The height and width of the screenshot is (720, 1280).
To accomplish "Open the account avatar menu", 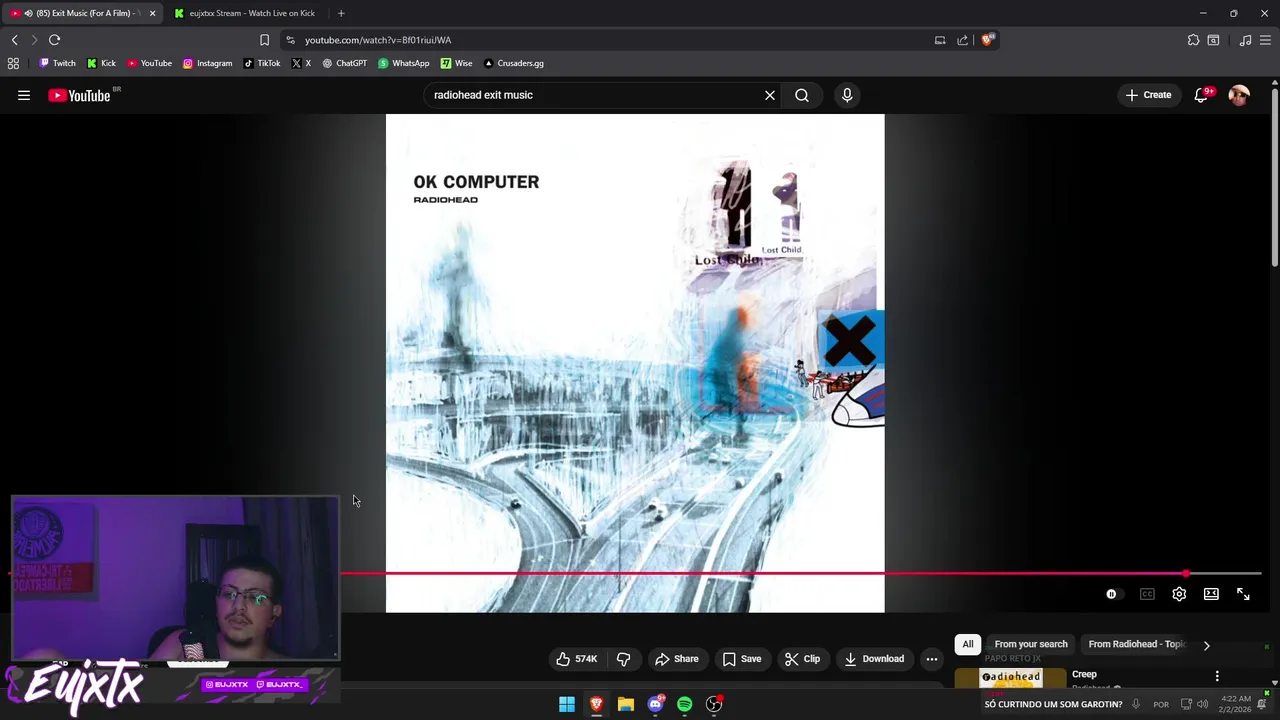I will (1239, 95).
